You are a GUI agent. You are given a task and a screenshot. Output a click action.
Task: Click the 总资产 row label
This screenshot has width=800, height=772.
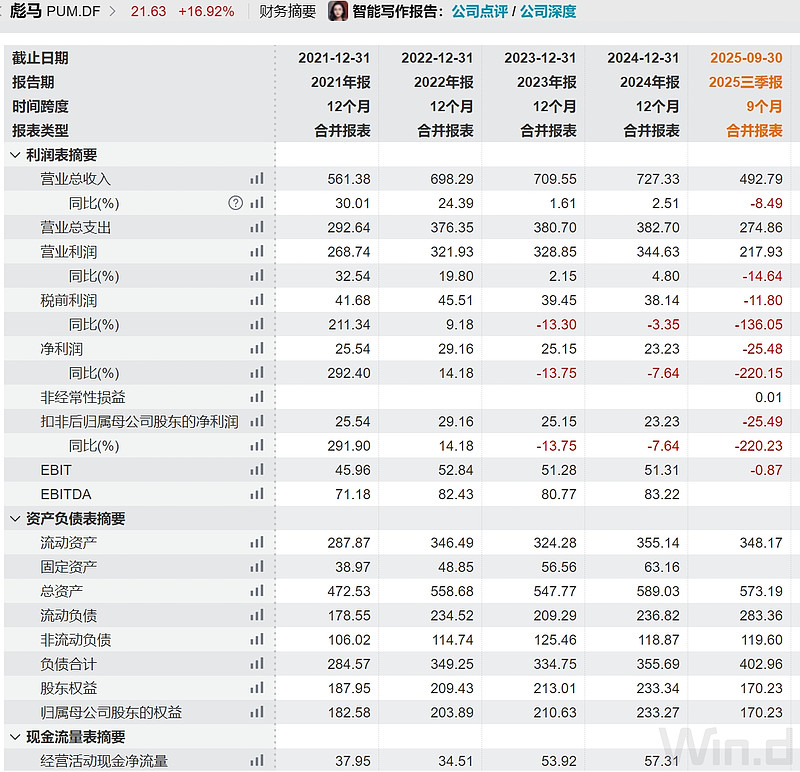(x=61, y=591)
